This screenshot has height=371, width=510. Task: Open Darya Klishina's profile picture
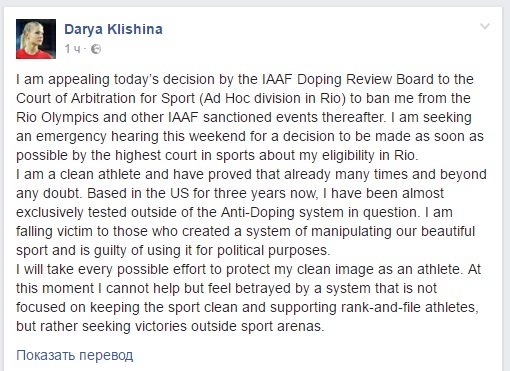coord(36,39)
